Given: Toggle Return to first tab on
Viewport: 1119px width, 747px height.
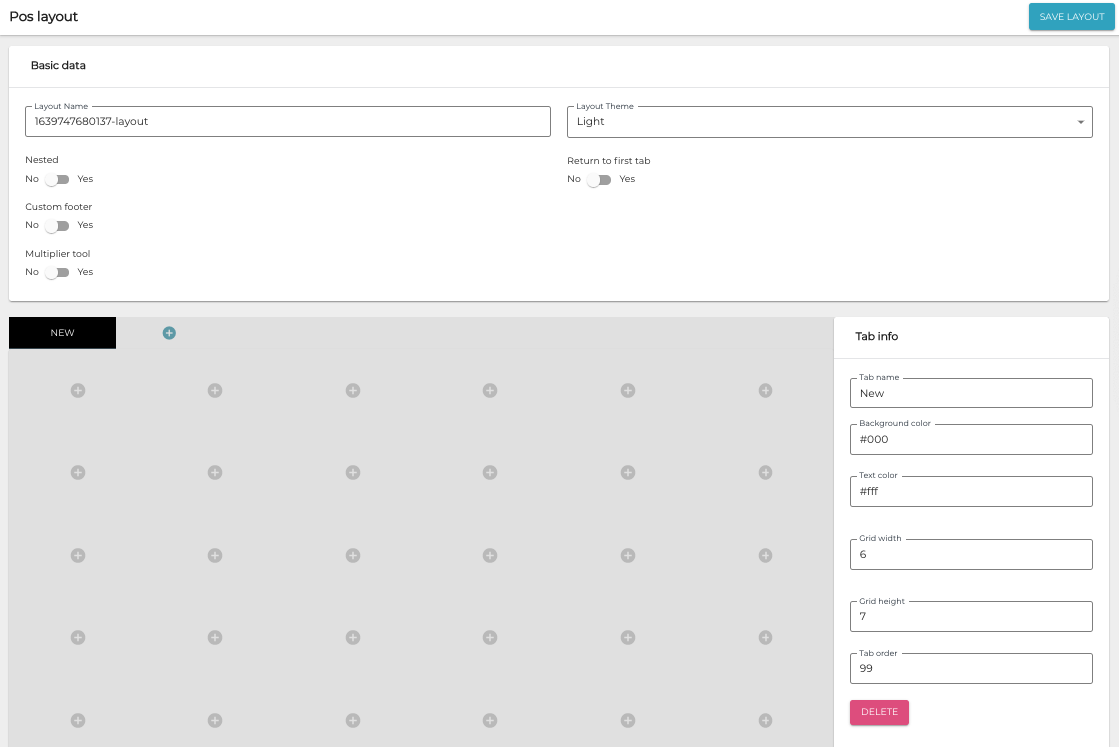Looking at the screenshot, I should coord(601,178).
